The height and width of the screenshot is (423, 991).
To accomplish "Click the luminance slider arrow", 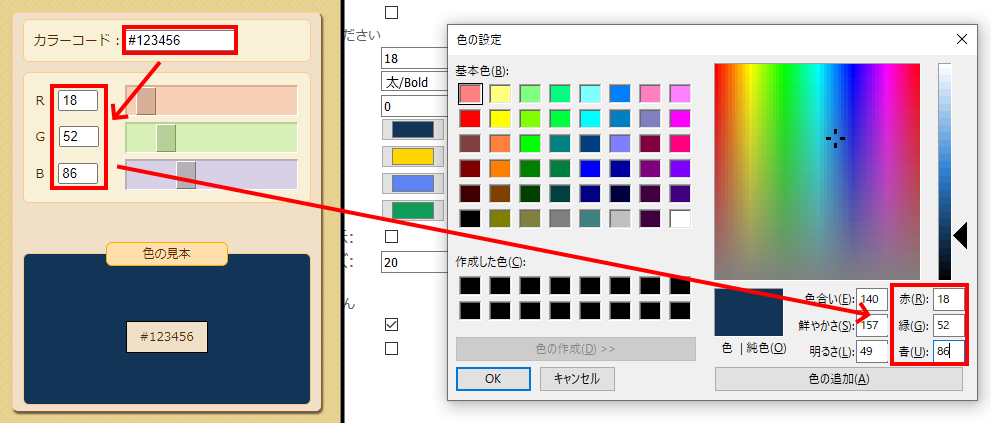I will (960, 236).
